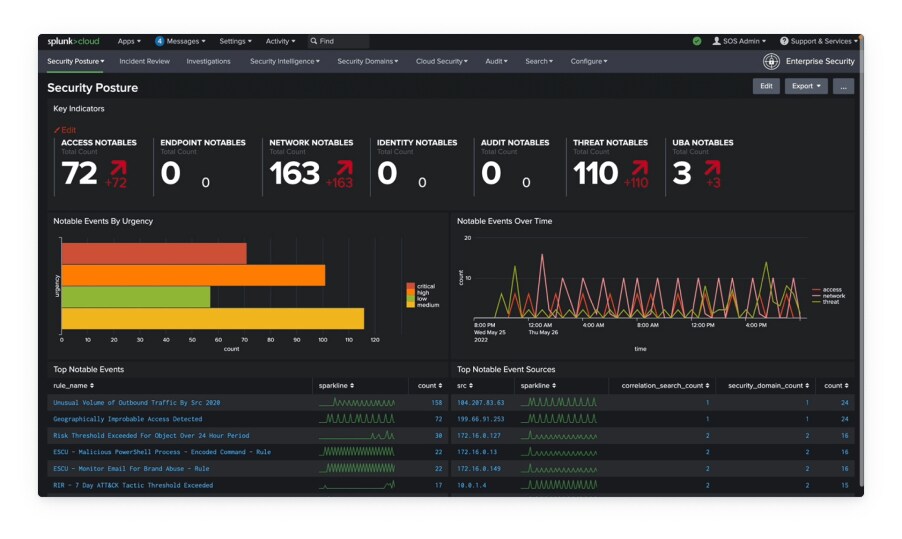Click the Messages count badge
This screenshot has width=902, height=539.
tap(159, 41)
